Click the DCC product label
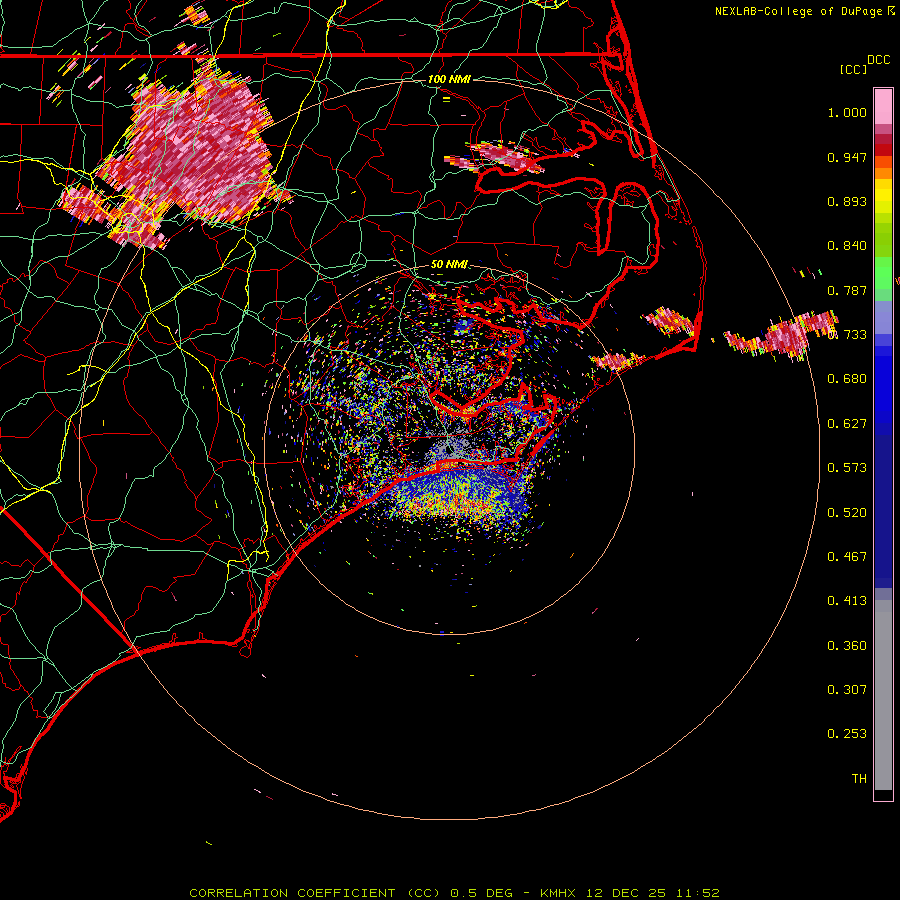This screenshot has height=900, width=900. point(878,60)
